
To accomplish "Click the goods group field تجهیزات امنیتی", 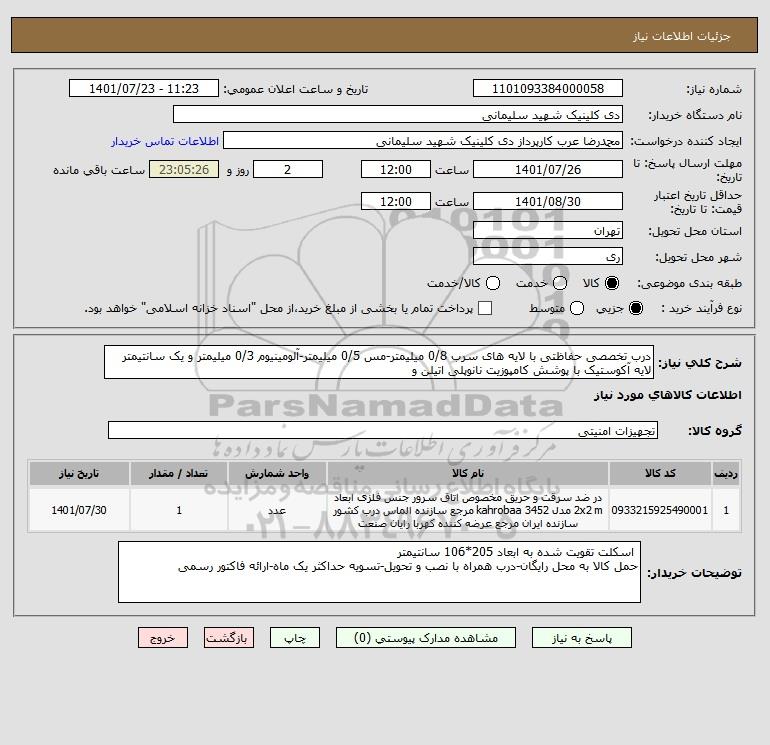I will [383, 430].
